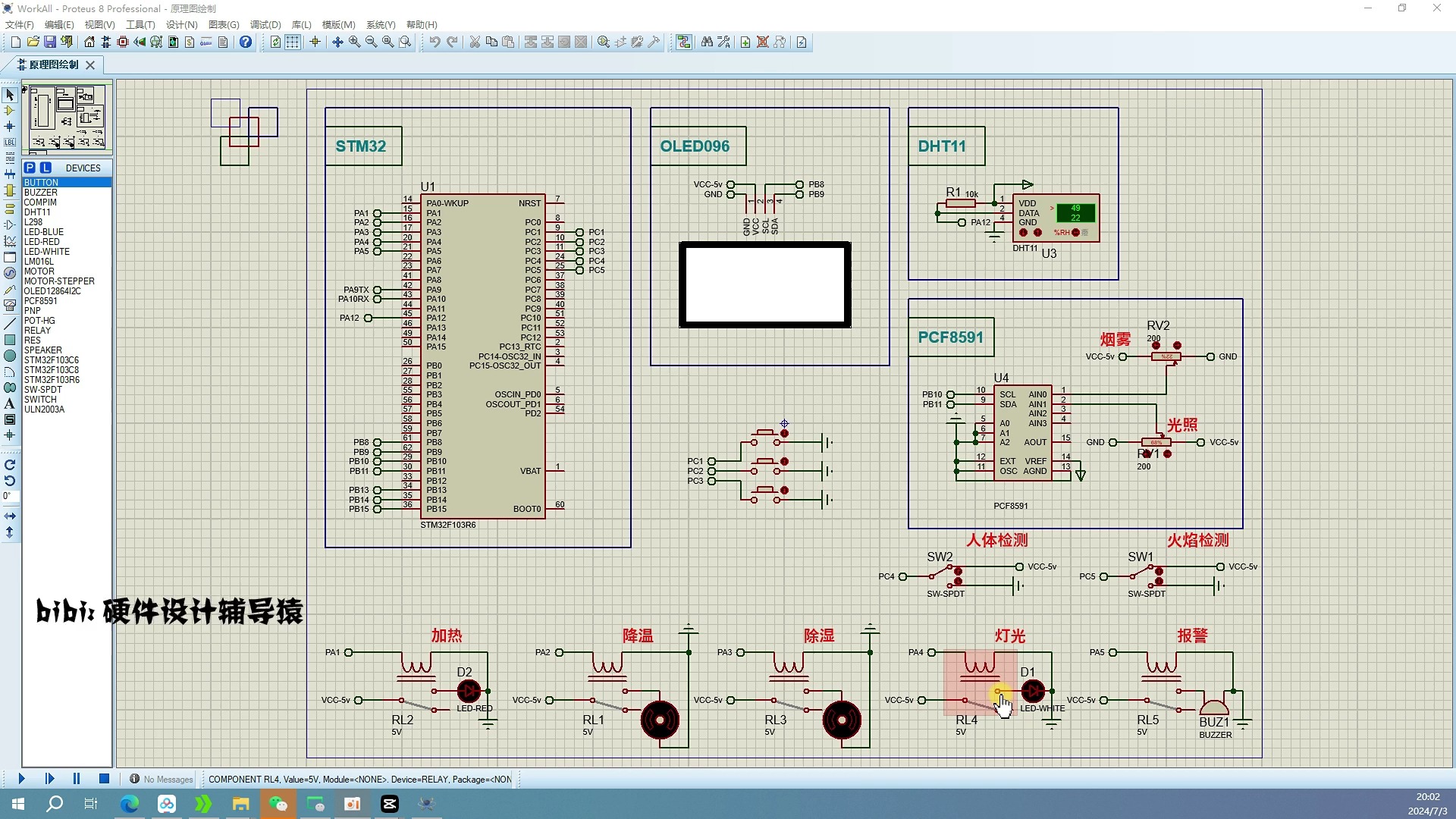This screenshot has width=1456, height=819.
Task: Switch to the 原理图绘制 tab
Action: click(x=53, y=64)
